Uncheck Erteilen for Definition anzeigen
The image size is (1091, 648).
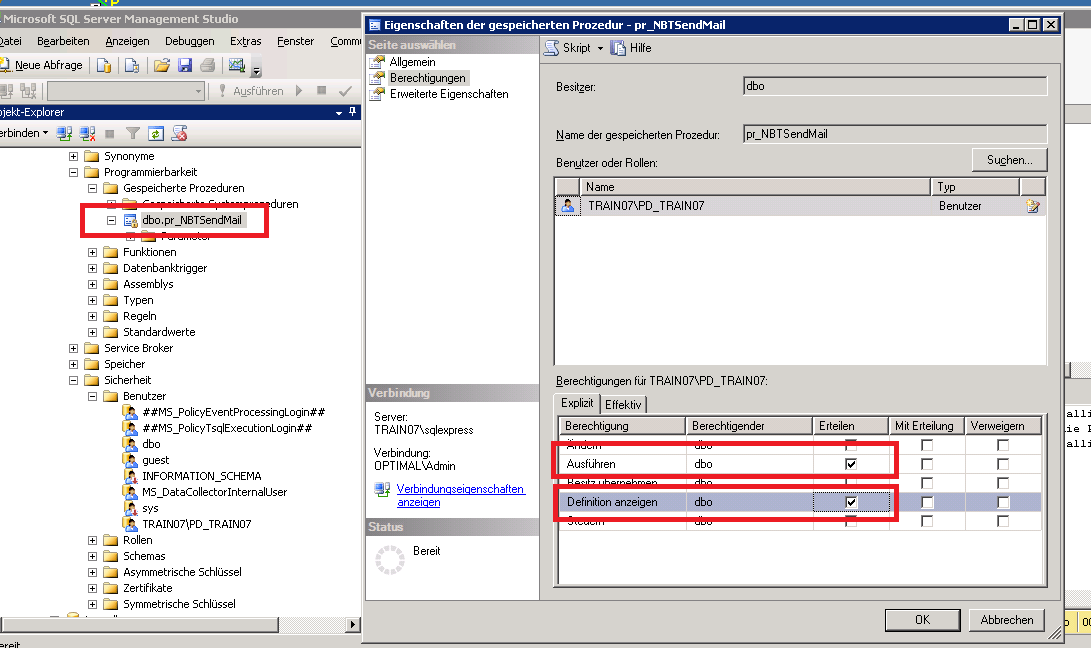click(851, 502)
